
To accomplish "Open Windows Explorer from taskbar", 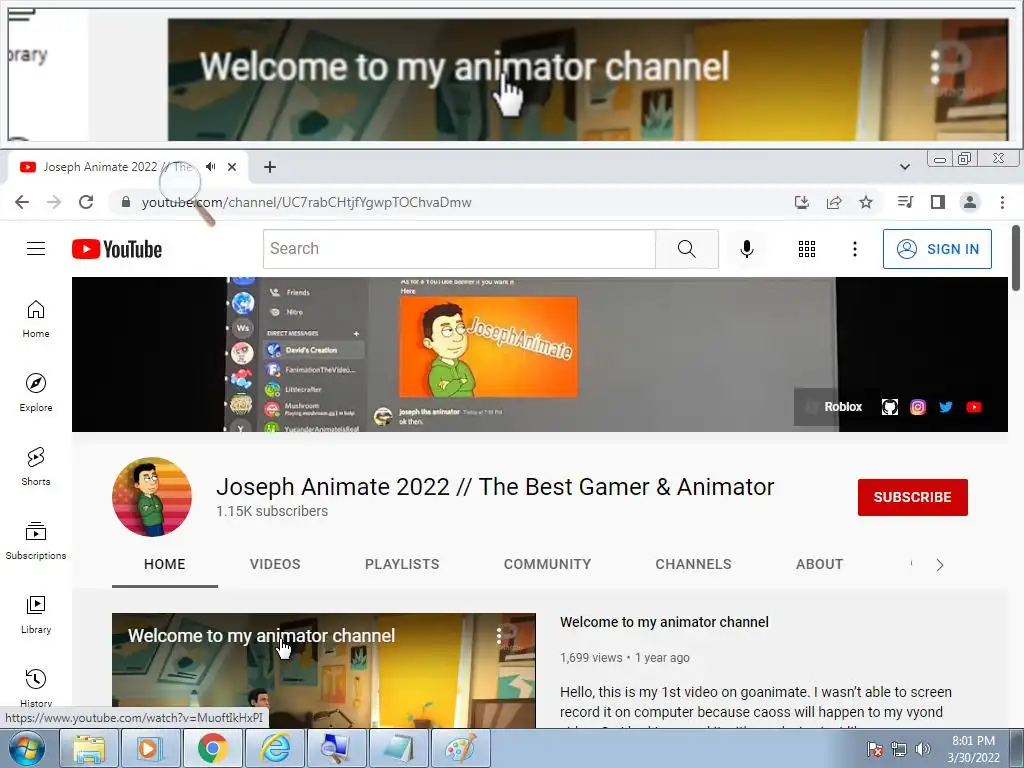I will 89,749.
